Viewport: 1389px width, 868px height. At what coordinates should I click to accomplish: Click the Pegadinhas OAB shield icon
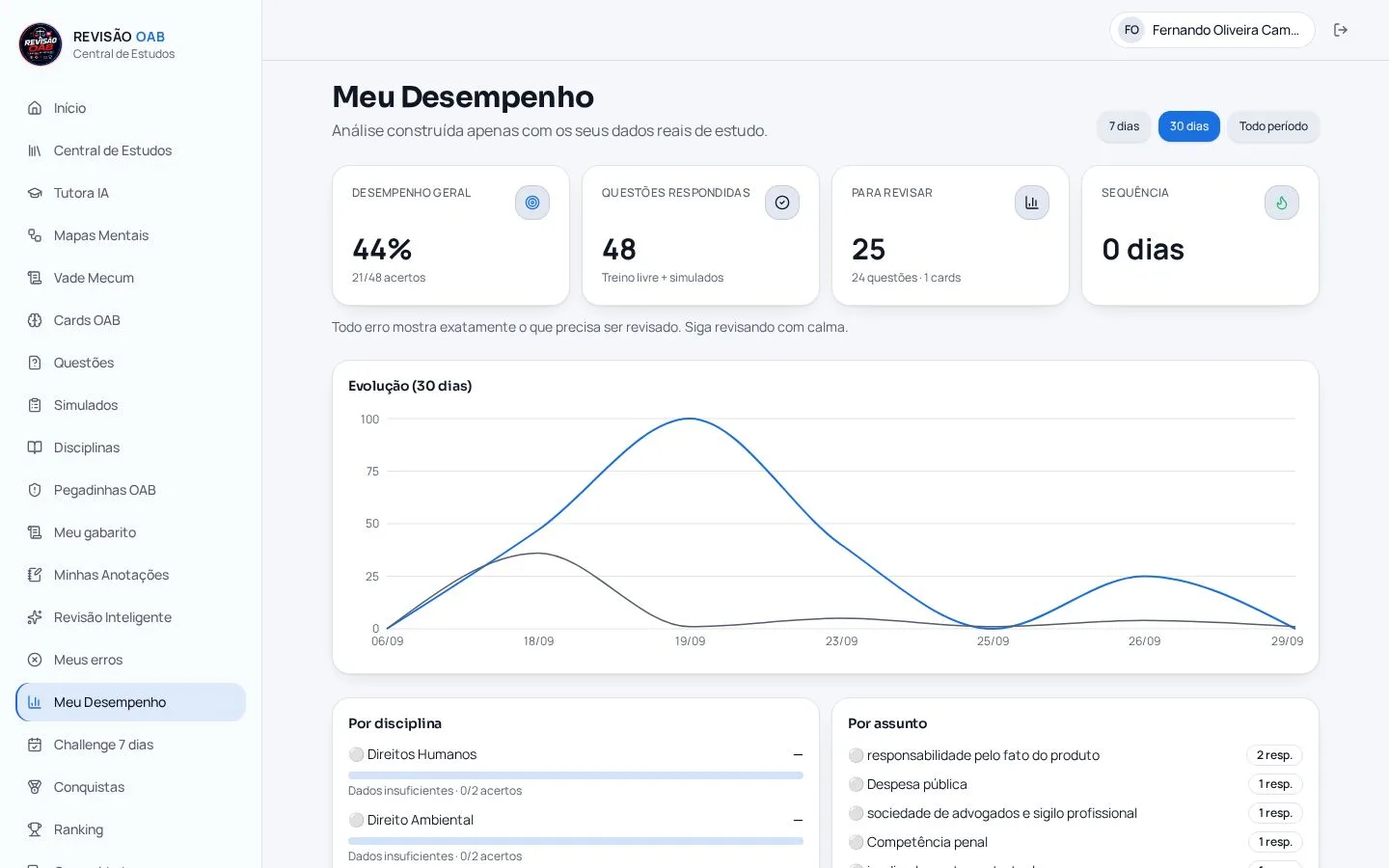point(35,490)
